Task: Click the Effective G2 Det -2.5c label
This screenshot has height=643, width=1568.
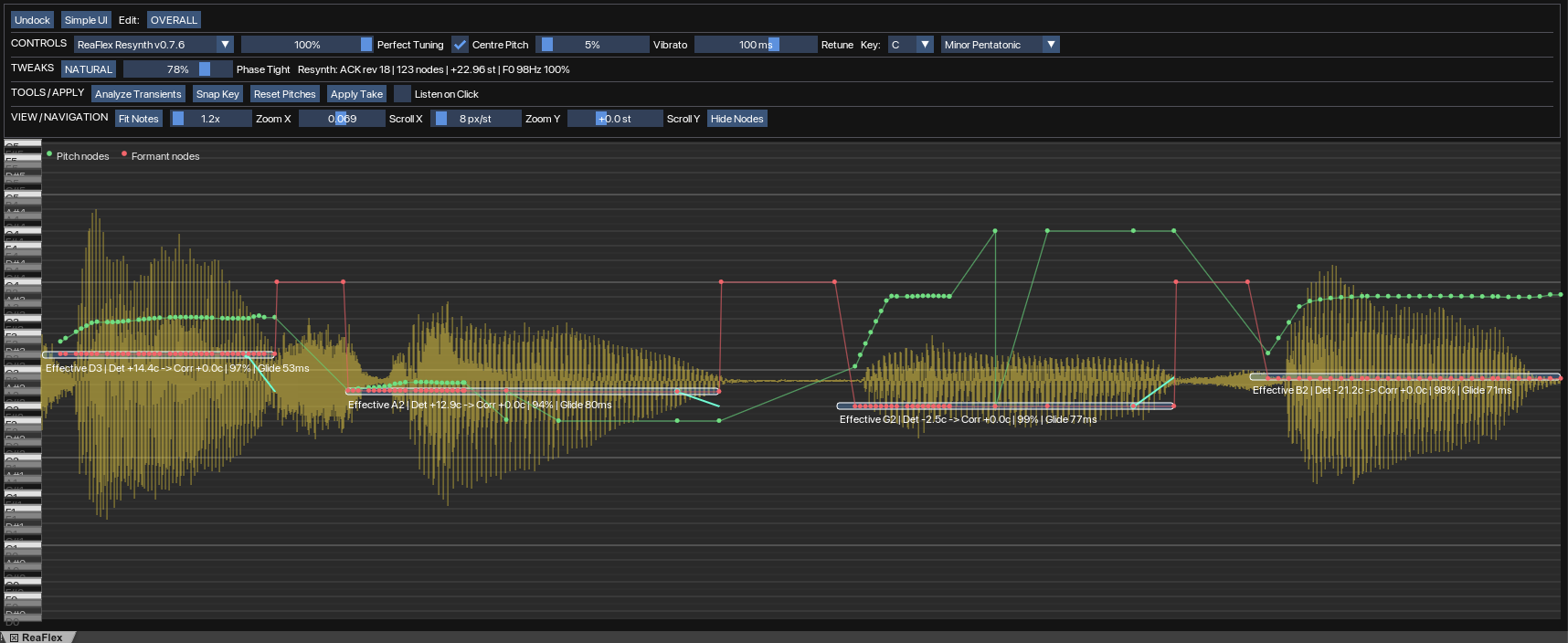Action: tap(968, 419)
